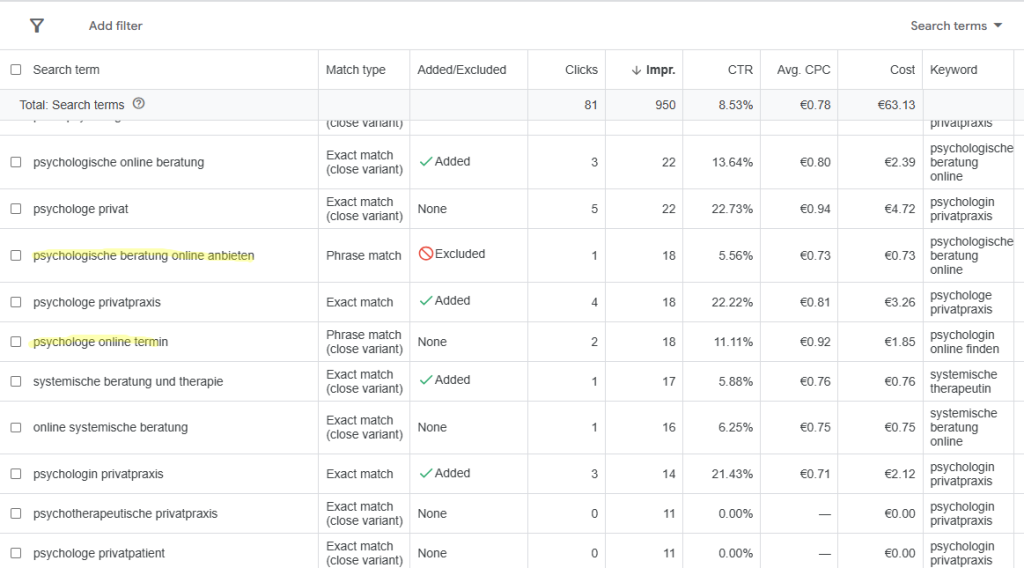Click the Added checkmark for systemische beratung und therapie
1024x568 pixels.
[426, 380]
